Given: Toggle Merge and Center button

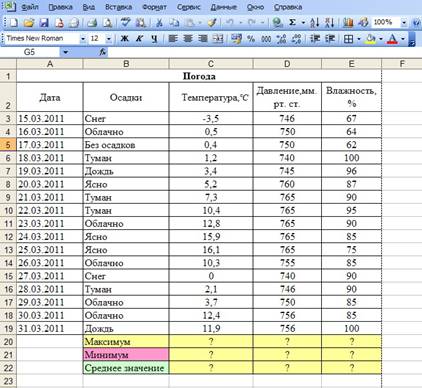Looking at the screenshot, I should [218, 39].
